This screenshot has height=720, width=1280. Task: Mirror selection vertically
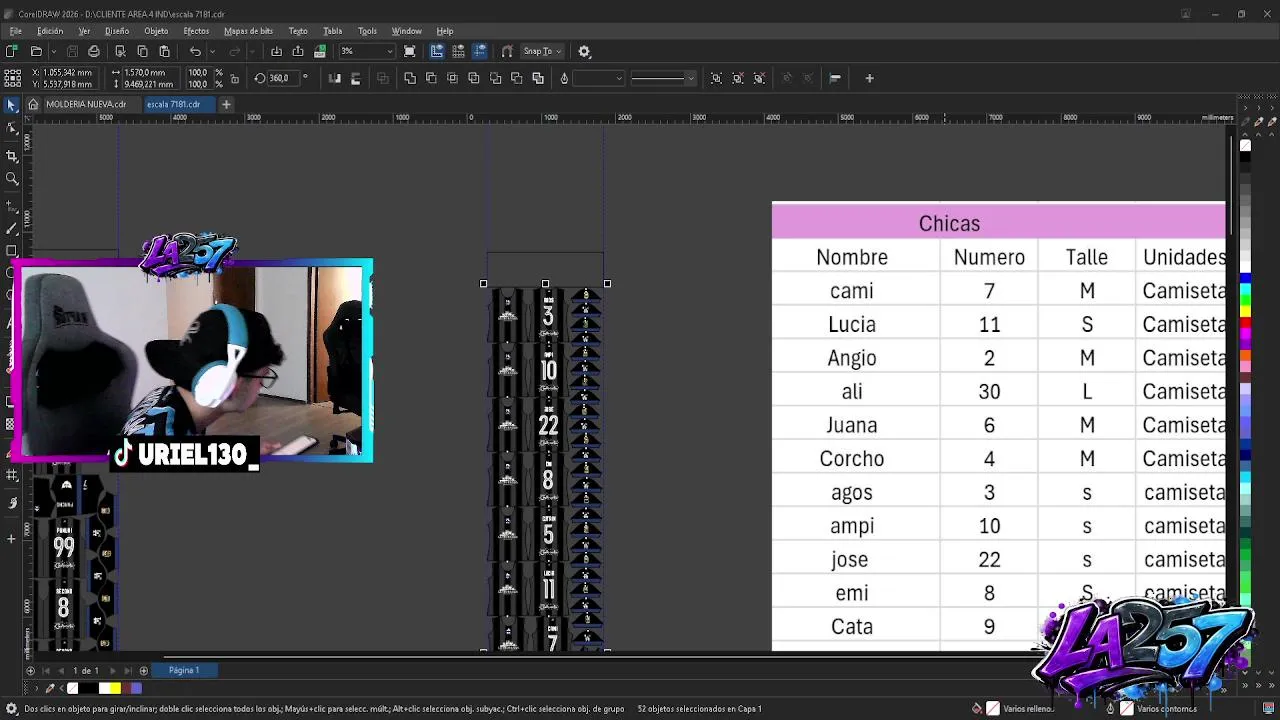coord(355,78)
